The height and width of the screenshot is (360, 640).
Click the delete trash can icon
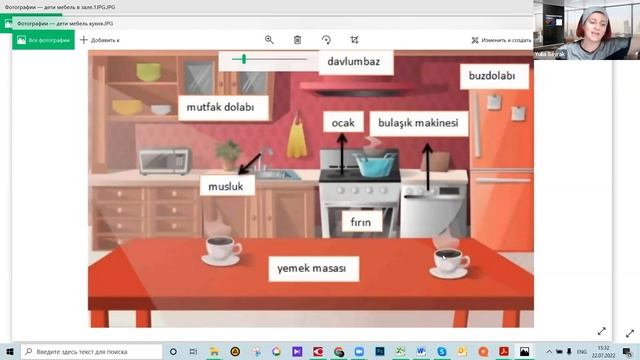[x=298, y=40]
